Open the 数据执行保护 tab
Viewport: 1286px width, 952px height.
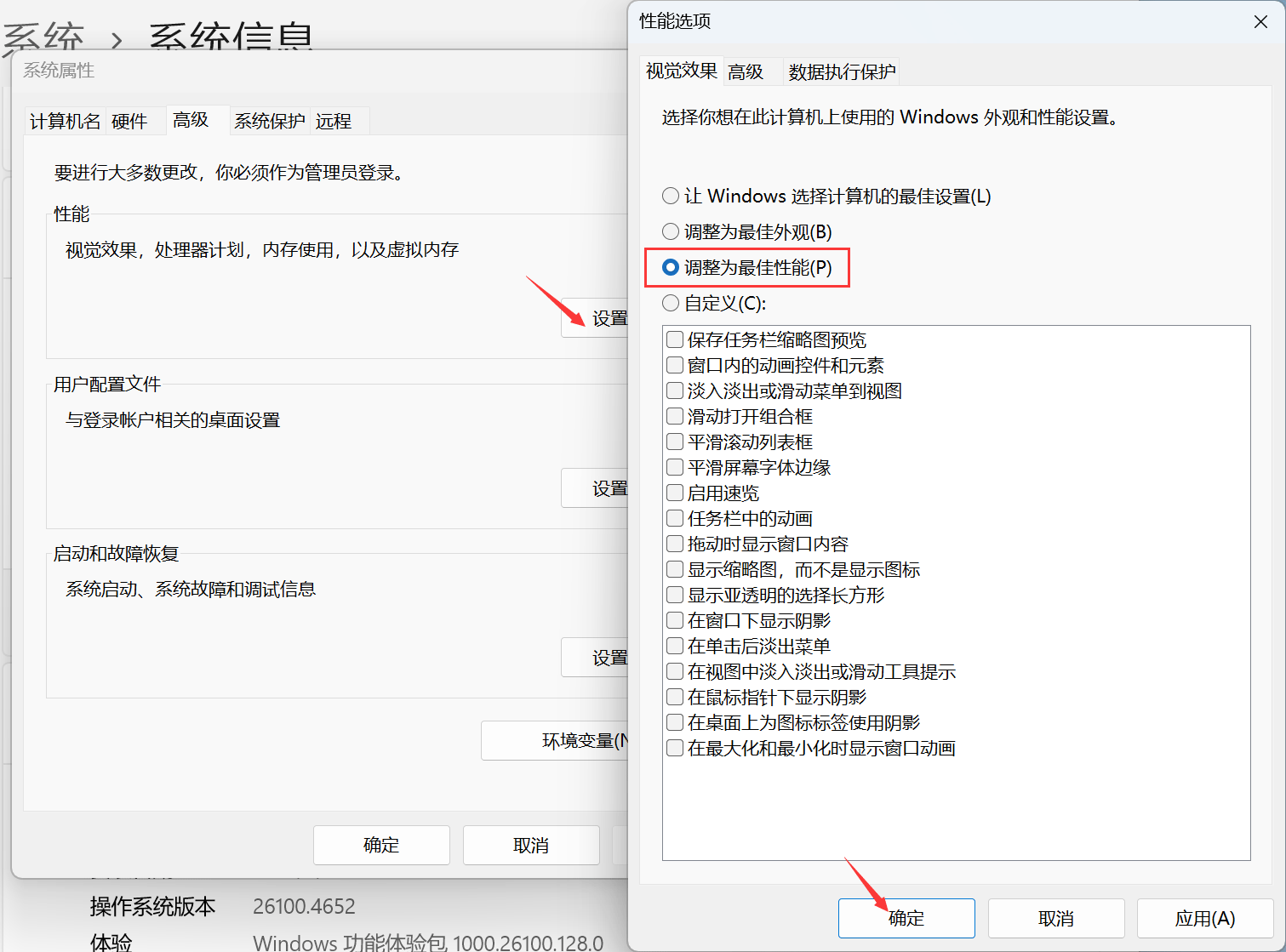pyautogui.click(x=841, y=72)
